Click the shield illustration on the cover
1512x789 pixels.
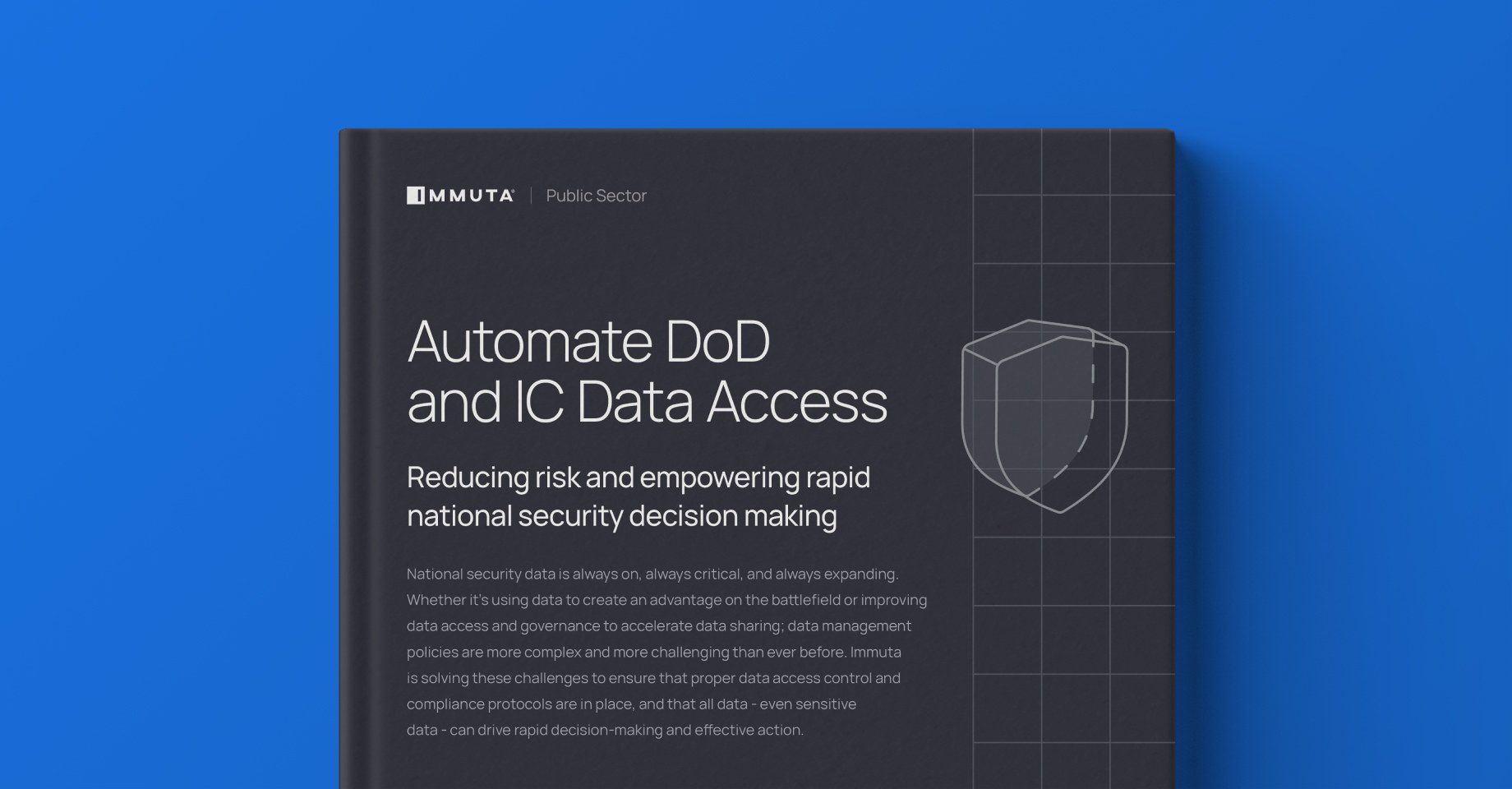click(x=1044, y=416)
